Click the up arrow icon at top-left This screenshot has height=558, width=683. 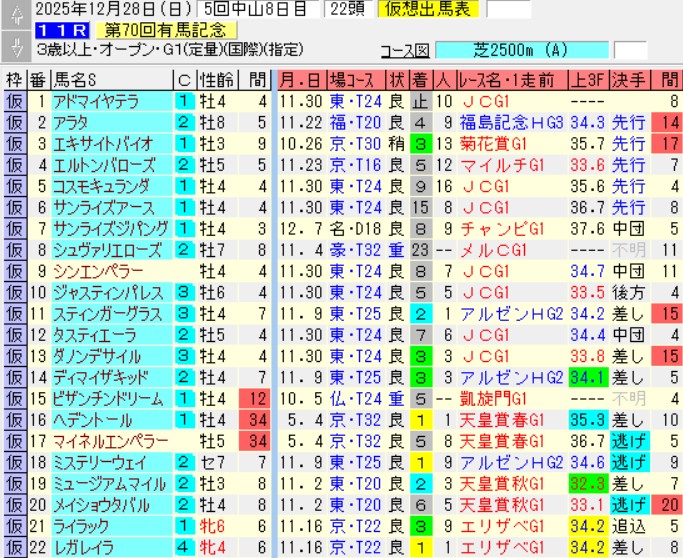(14, 14)
